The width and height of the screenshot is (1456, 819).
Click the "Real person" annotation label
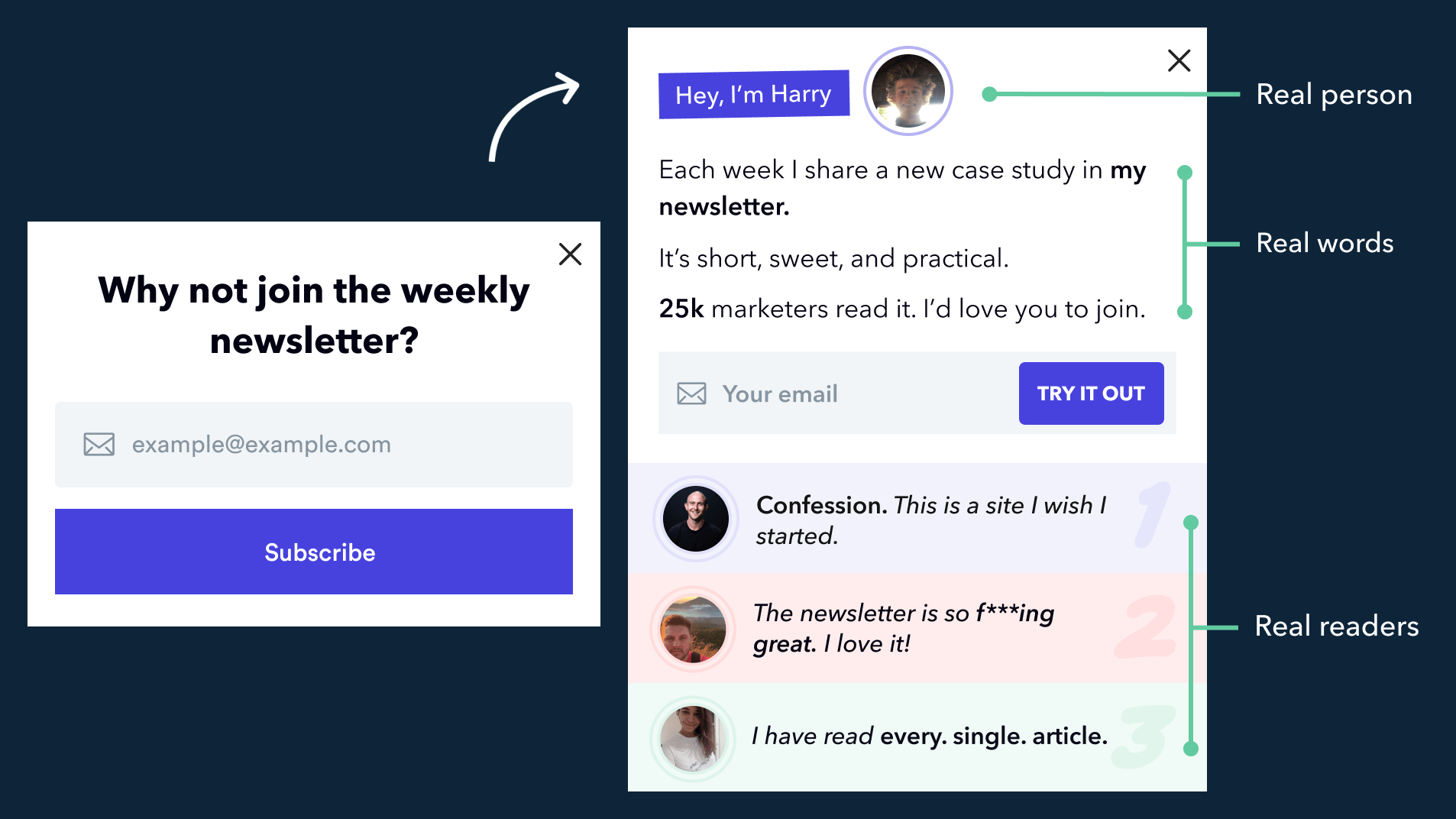tap(1334, 95)
